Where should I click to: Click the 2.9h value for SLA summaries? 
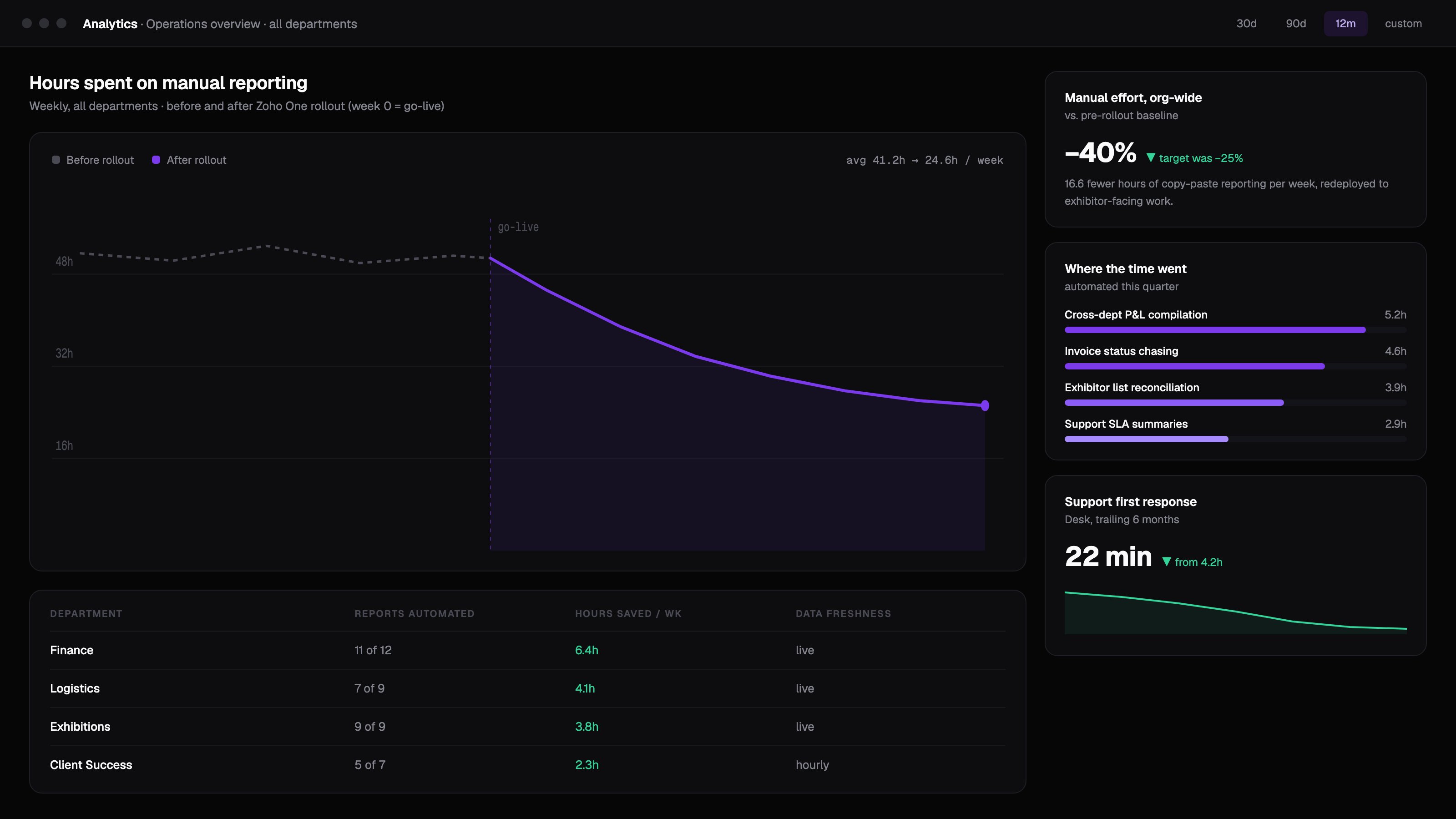pyautogui.click(x=1395, y=424)
